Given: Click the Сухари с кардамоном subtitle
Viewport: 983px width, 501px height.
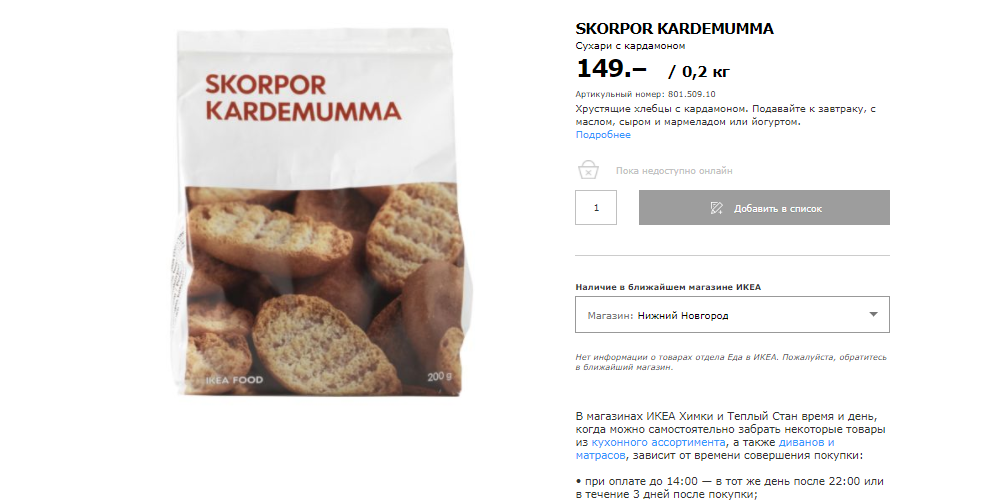Looking at the screenshot, I should 630,46.
